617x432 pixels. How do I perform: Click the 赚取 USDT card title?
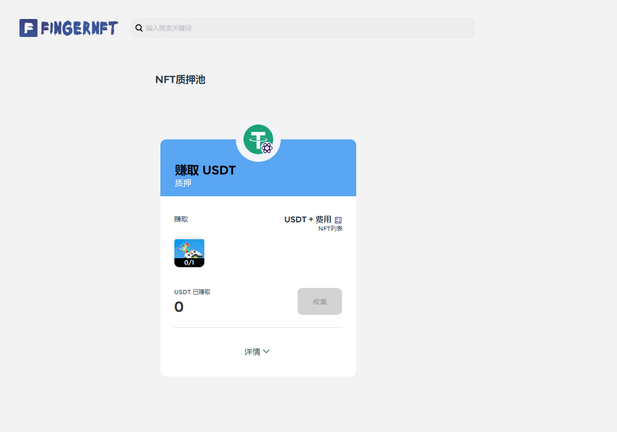click(x=205, y=170)
